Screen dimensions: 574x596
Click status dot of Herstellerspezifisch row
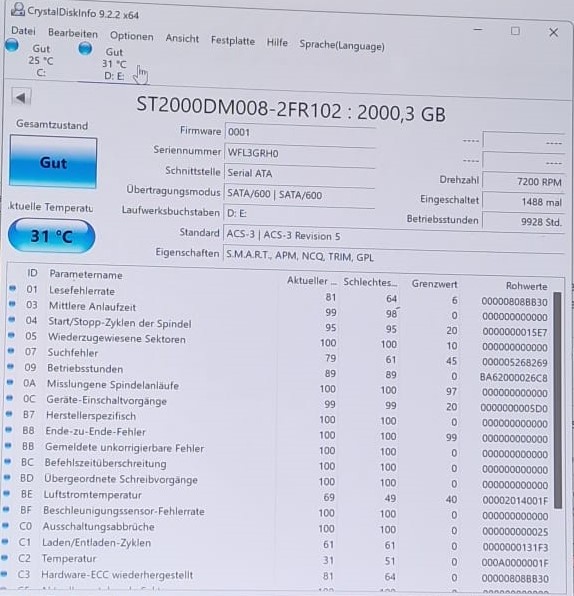point(9,414)
